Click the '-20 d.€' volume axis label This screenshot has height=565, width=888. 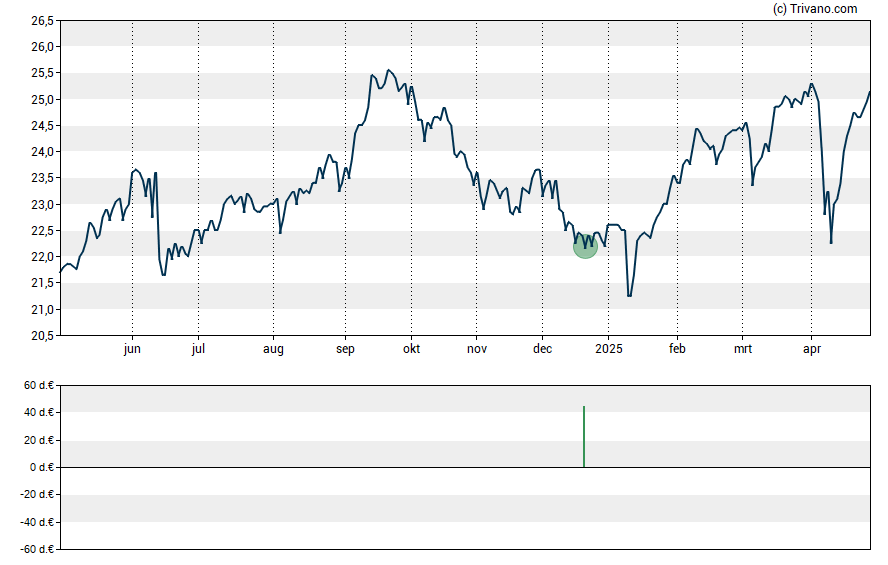[x=37, y=494]
